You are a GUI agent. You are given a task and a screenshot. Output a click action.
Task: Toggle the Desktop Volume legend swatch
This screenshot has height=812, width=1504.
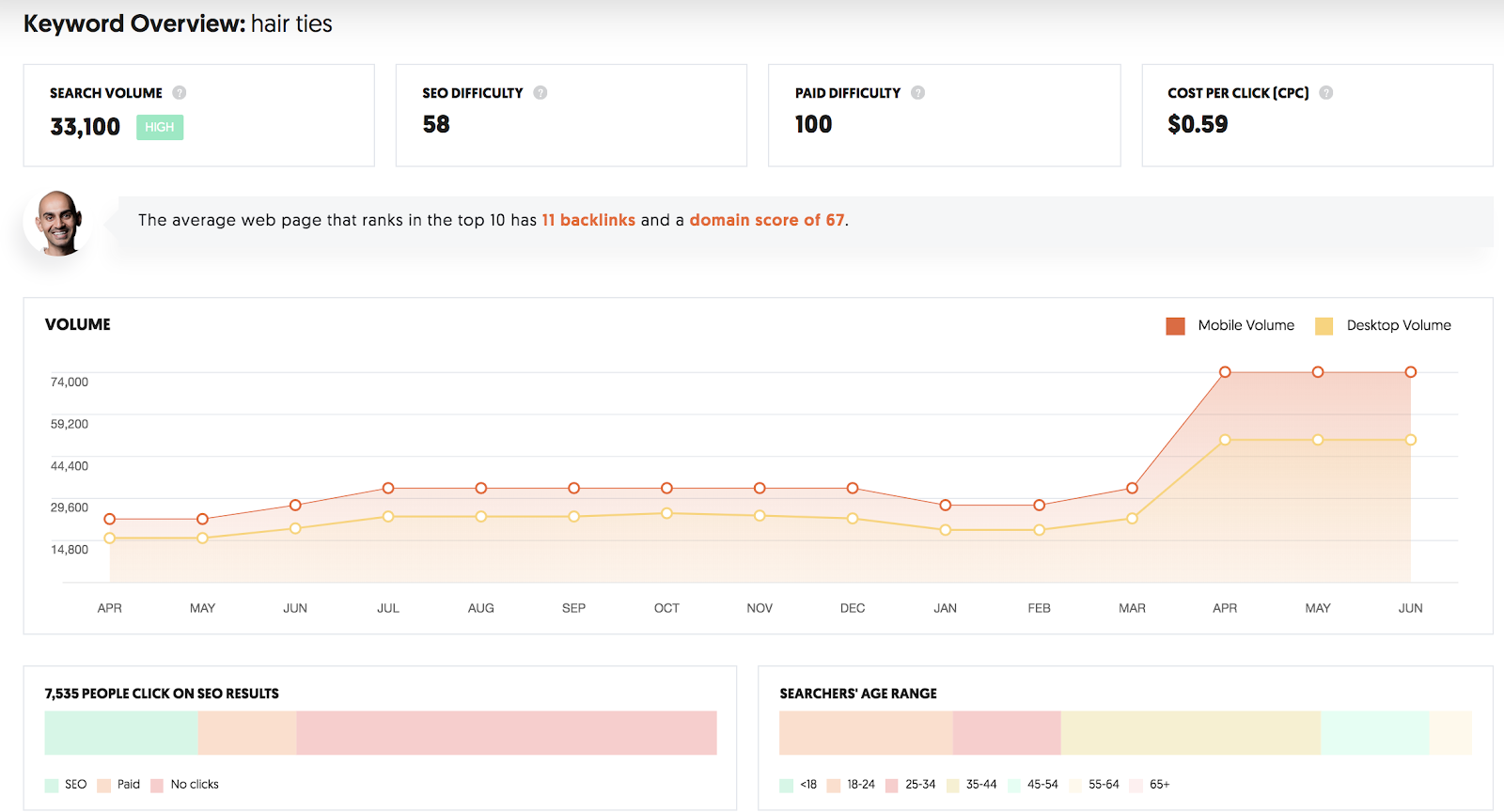pyautogui.click(x=1324, y=326)
